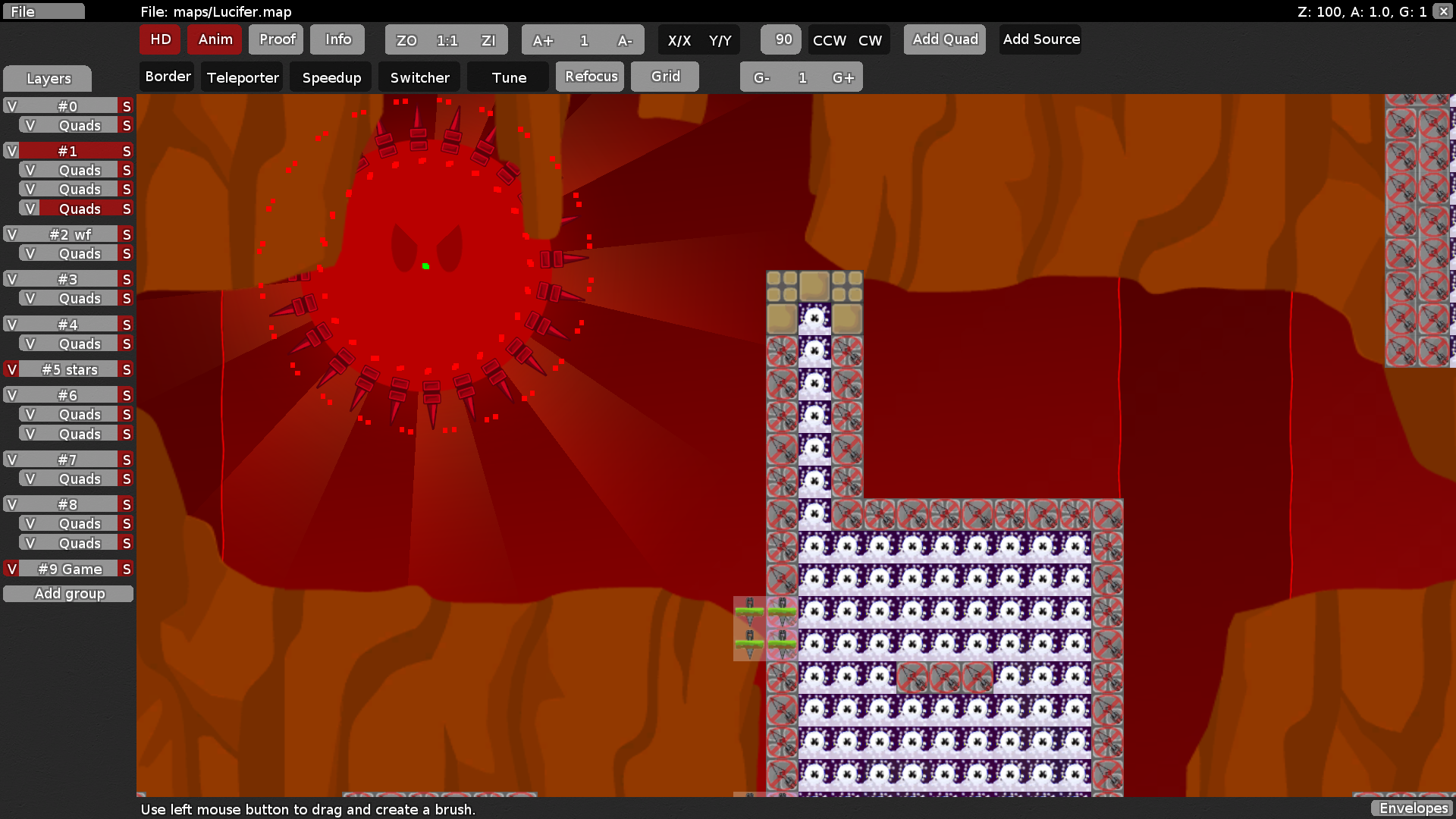Zoom in with the ZI control
Screen dimensions: 1456x819
[489, 39]
